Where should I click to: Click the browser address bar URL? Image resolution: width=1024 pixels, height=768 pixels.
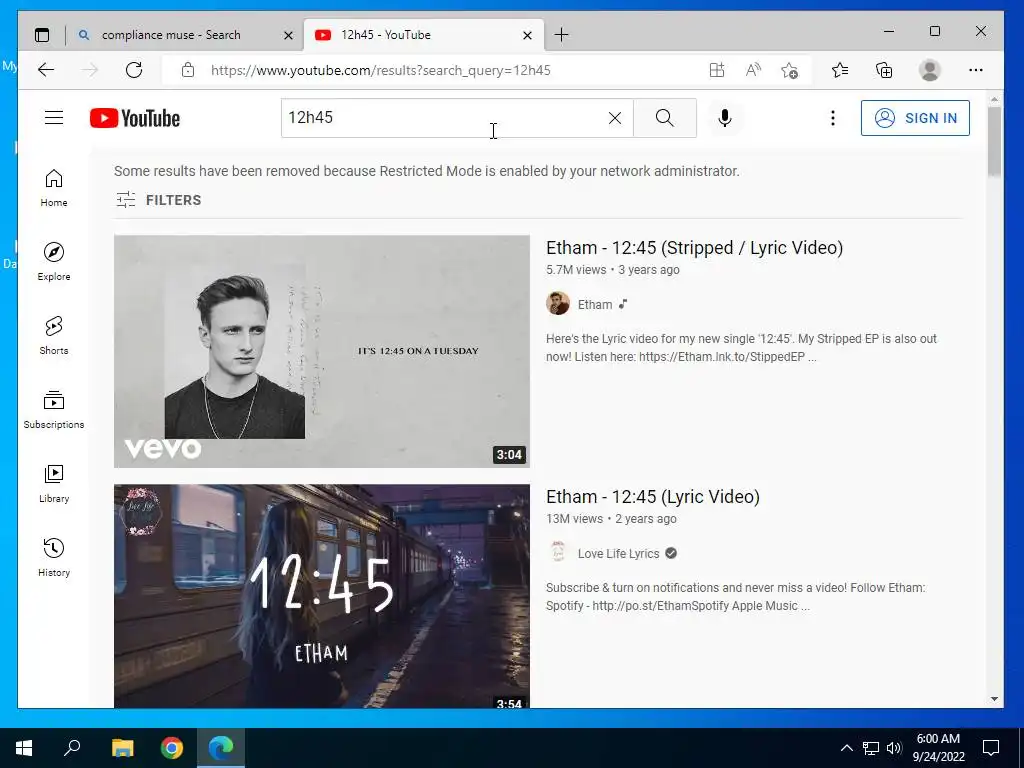[x=381, y=71]
